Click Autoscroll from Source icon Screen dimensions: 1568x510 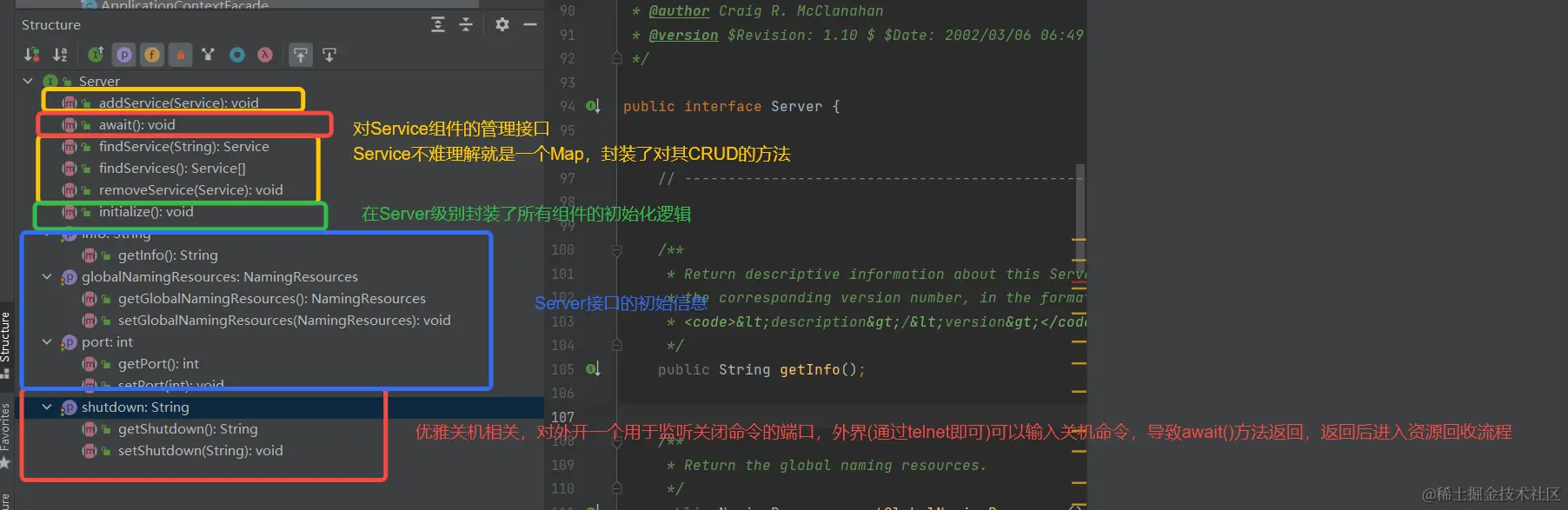329,55
